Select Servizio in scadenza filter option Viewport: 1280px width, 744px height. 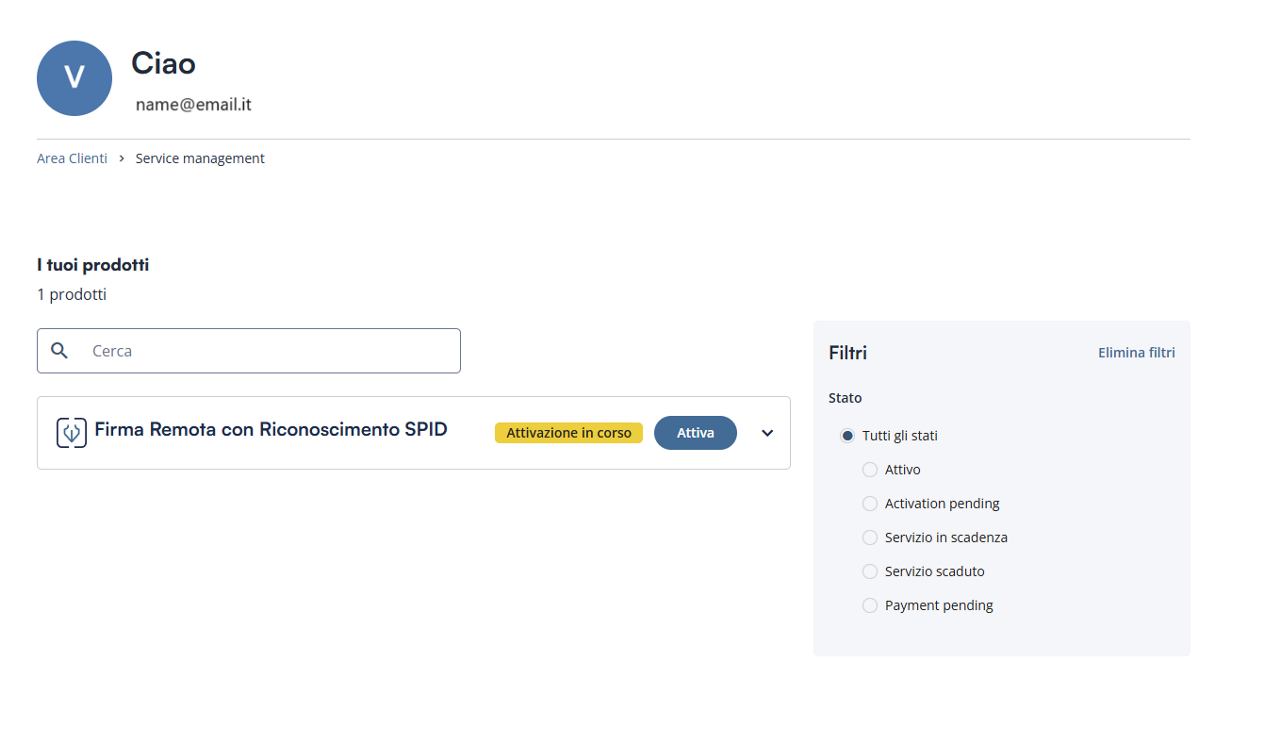coord(870,538)
